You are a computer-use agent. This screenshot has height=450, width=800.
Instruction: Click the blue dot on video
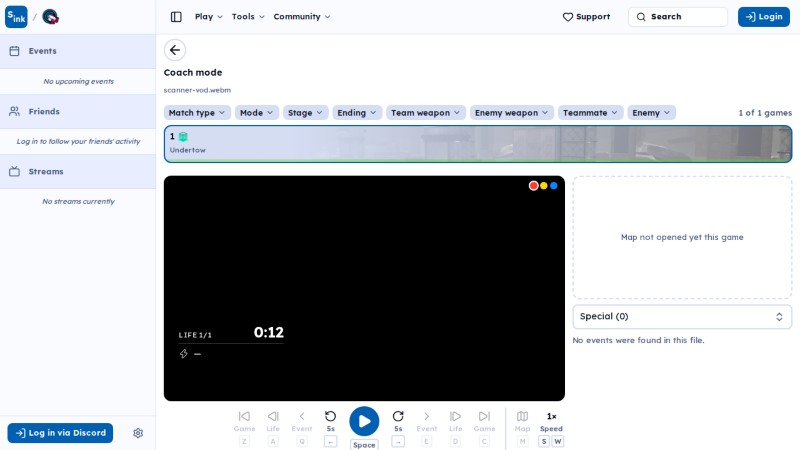pos(554,186)
